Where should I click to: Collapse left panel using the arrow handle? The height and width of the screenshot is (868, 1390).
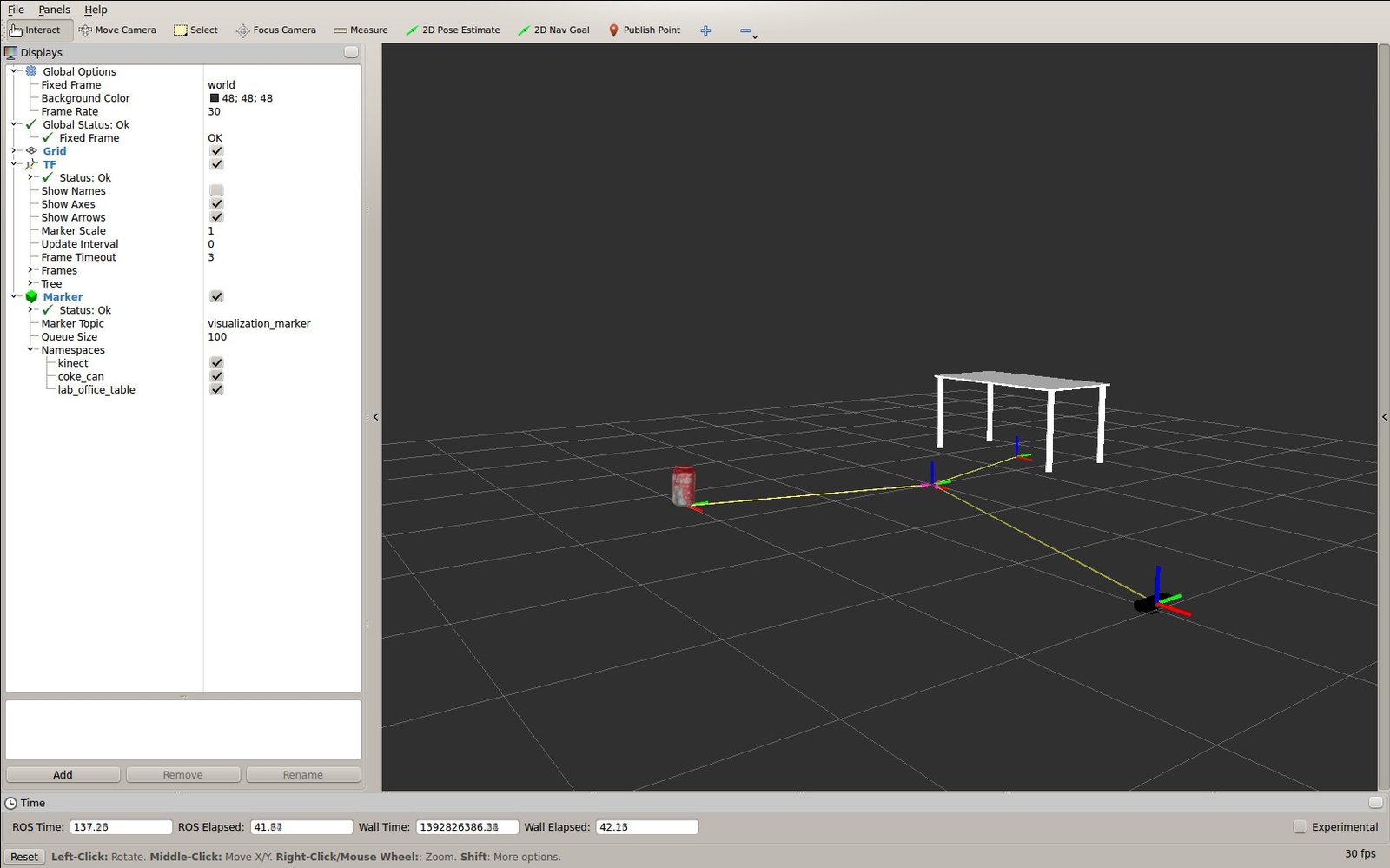tap(375, 417)
